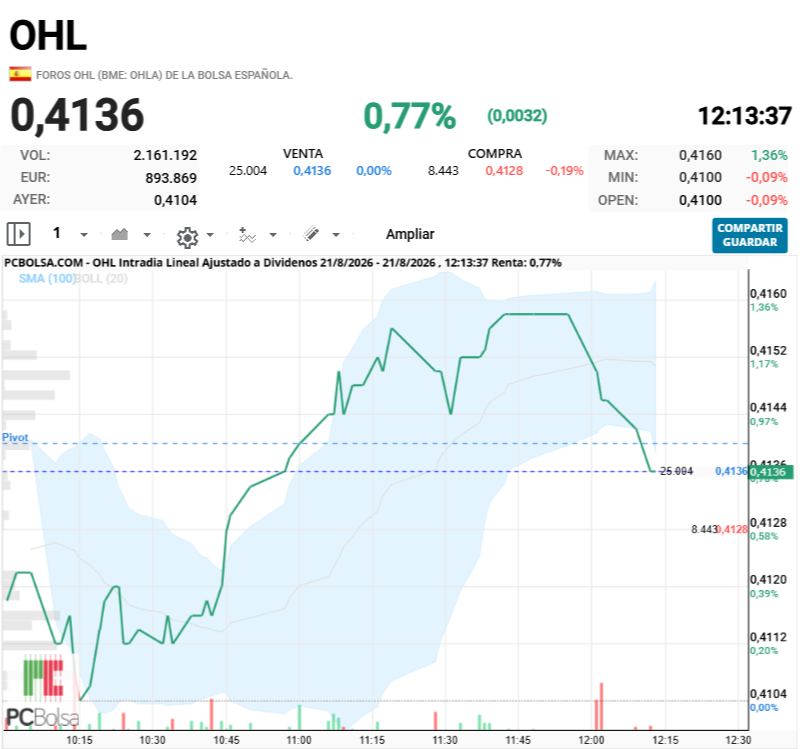Open the chart type area icon
This screenshot has width=800, height=749.
coord(119,234)
